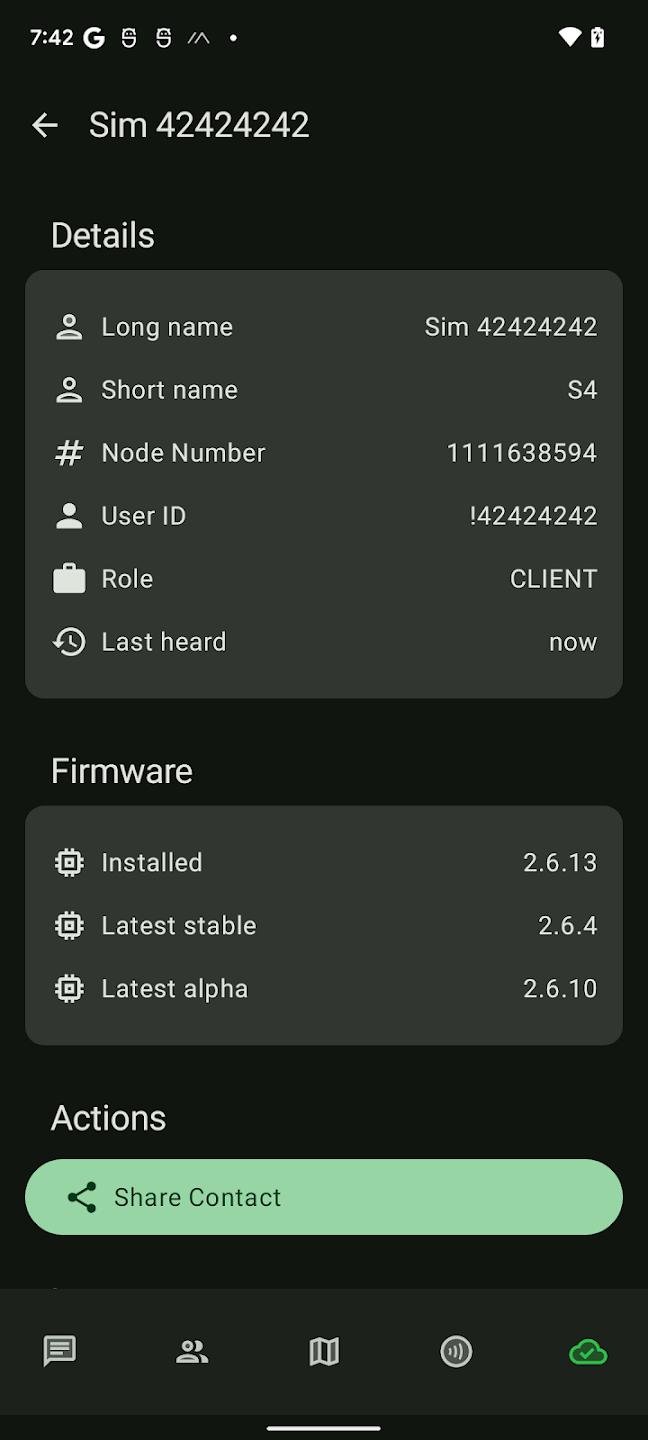This screenshot has height=1440, width=648.
Task: Open the Map view icon
Action: click(x=324, y=1352)
